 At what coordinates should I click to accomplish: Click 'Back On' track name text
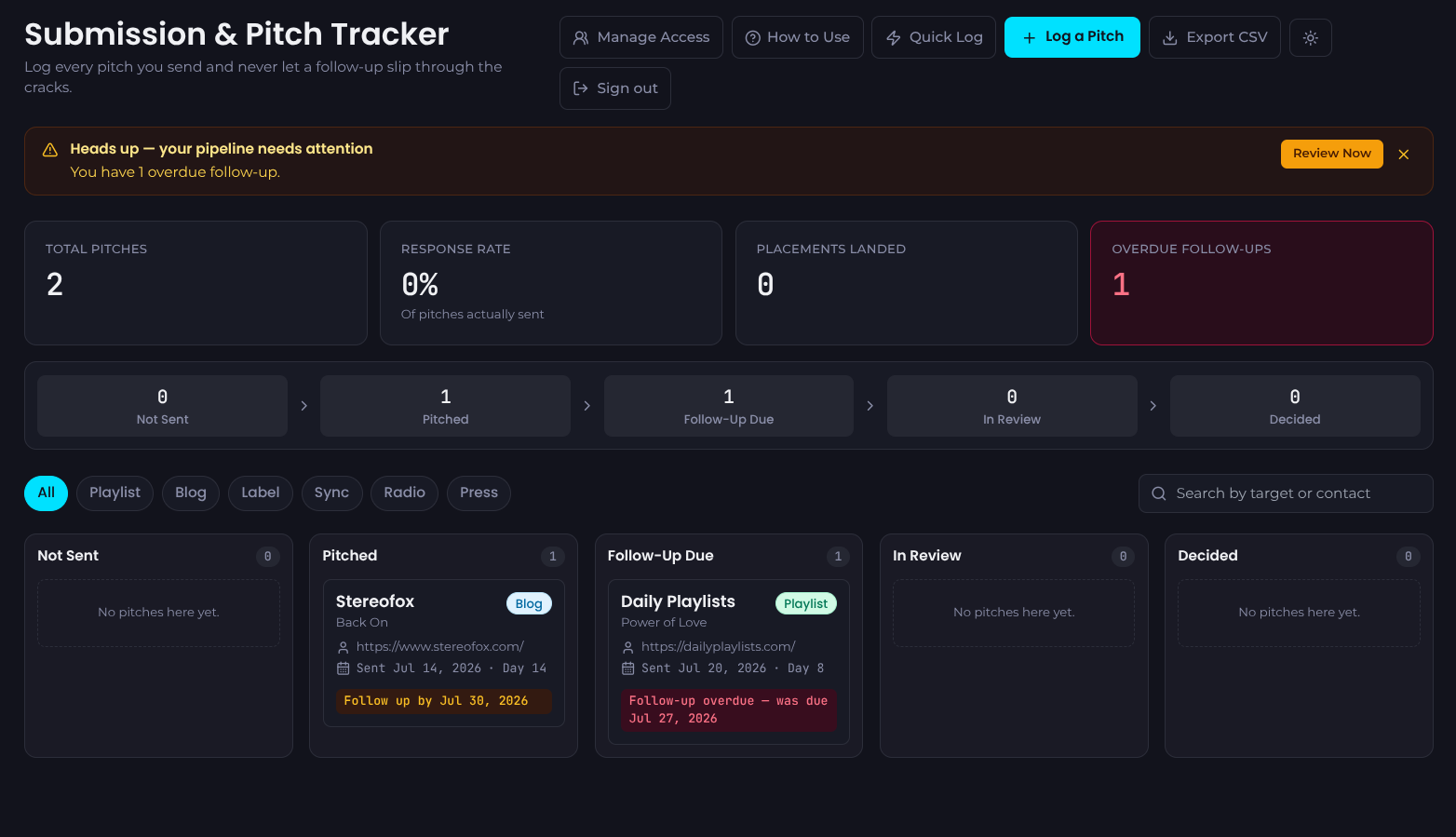tap(362, 623)
